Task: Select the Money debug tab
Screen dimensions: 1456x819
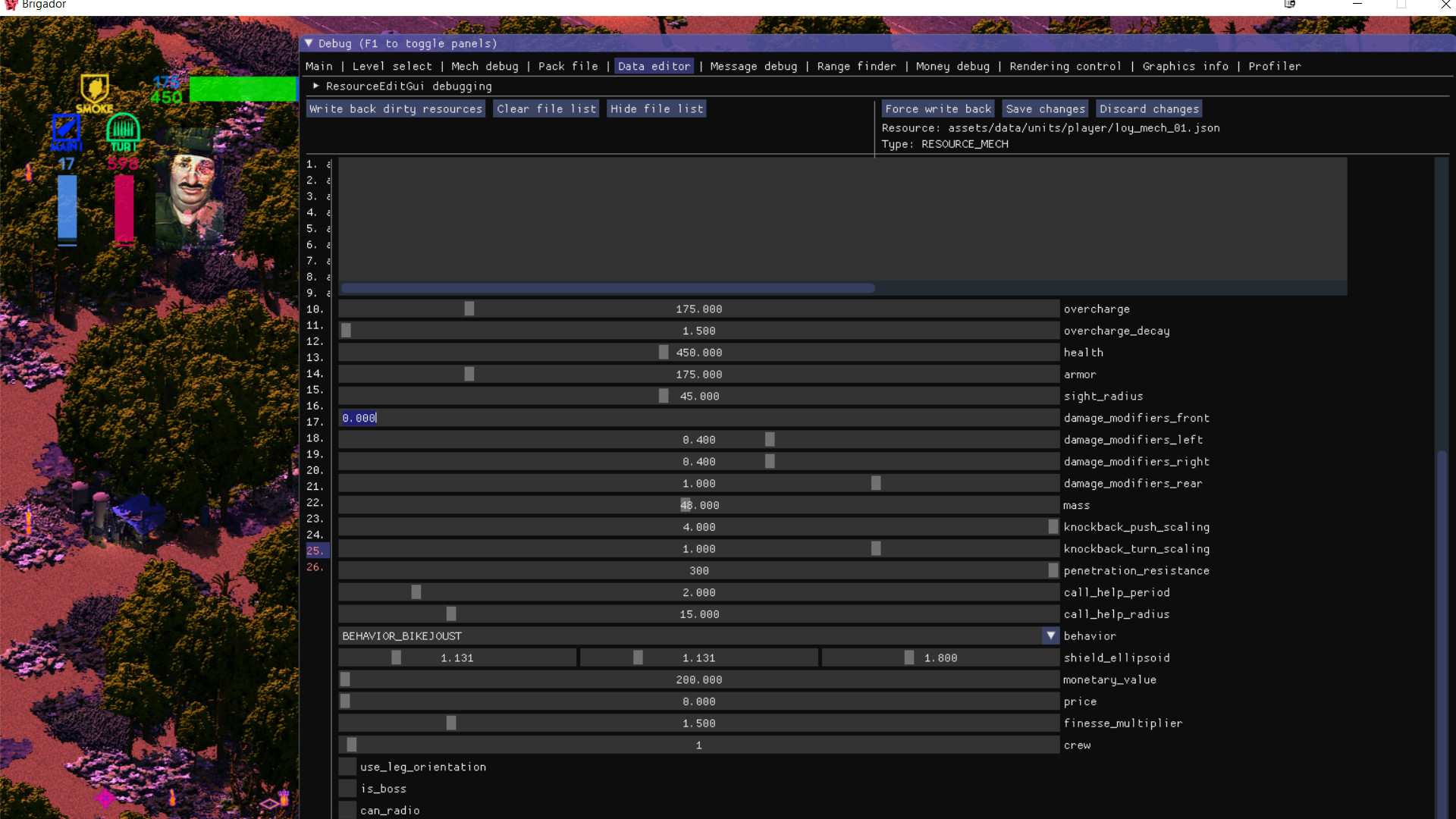Action: (952, 66)
